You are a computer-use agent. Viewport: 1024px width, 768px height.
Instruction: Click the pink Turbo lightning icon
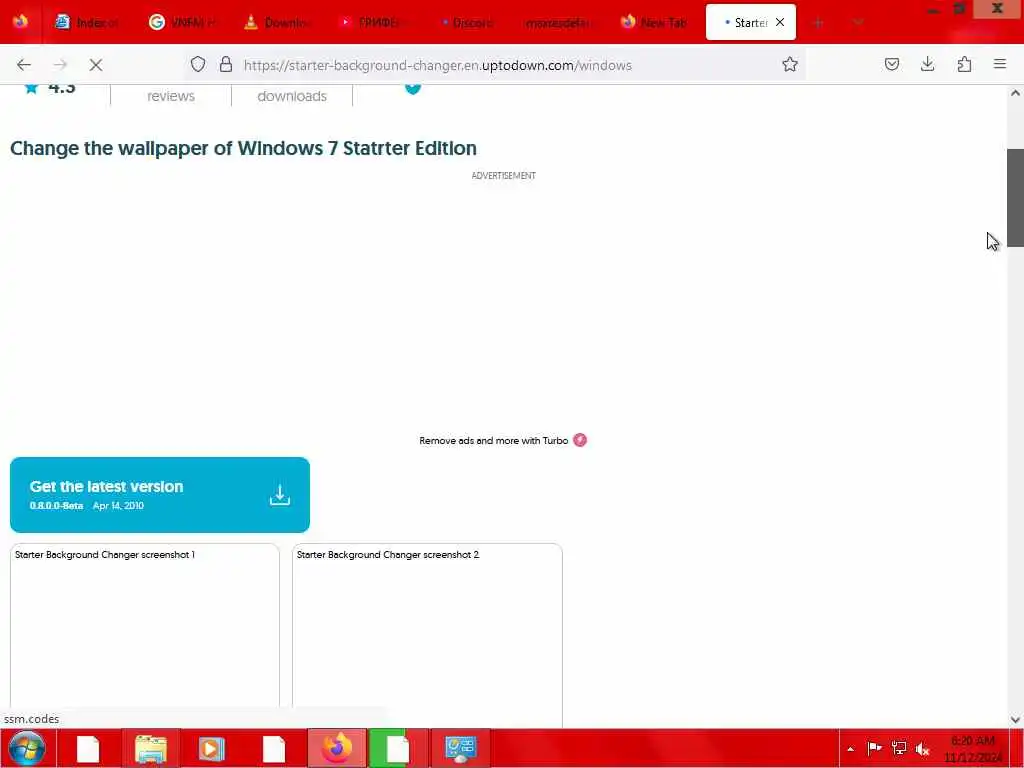tap(580, 440)
